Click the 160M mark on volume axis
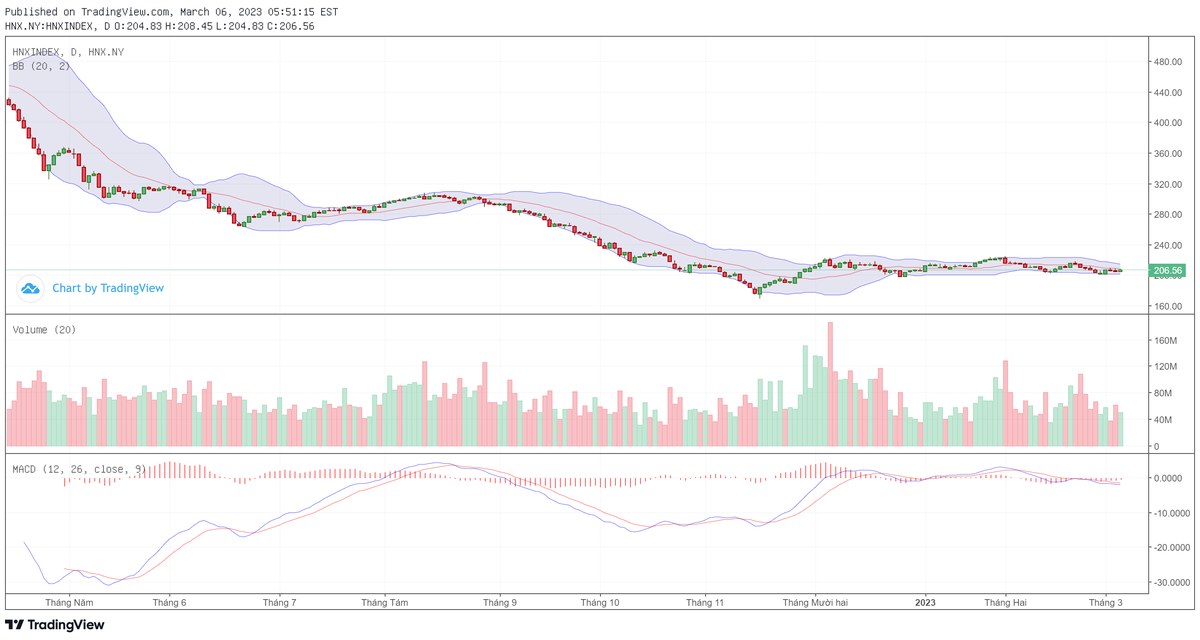This screenshot has width=1200, height=640. pos(1166,341)
